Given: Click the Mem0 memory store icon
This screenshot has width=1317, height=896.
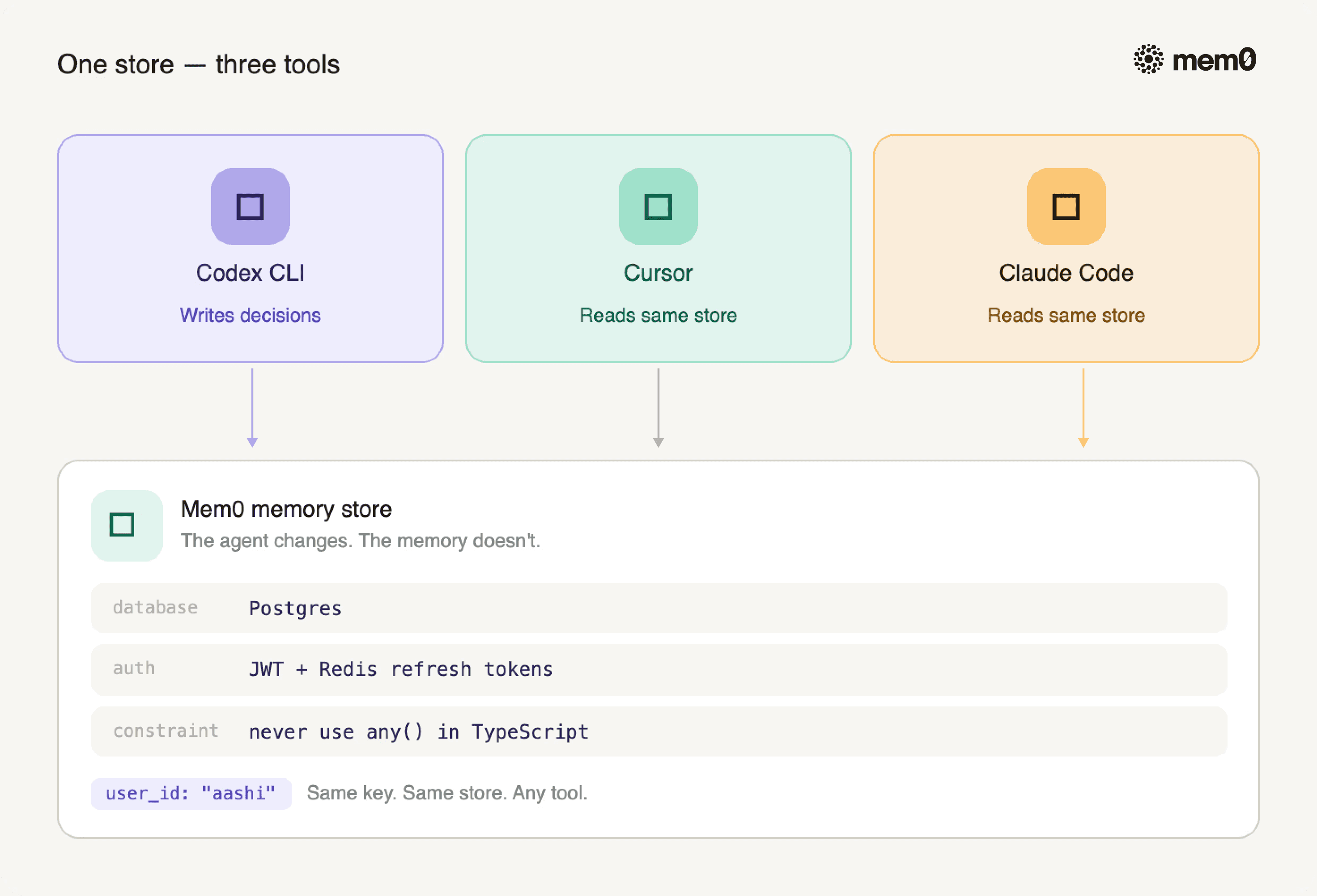Looking at the screenshot, I should click(x=127, y=526).
